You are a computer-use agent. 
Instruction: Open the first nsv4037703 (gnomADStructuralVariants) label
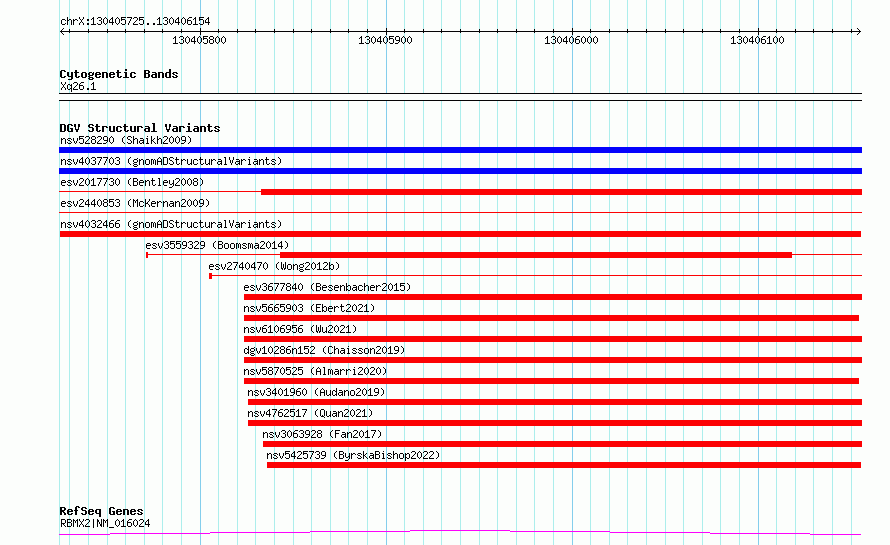[171, 161]
